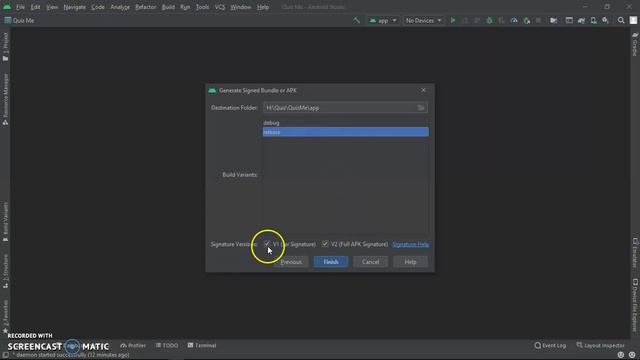Open the Window menu
Screen dimensions: 640x360
[x=241, y=7]
